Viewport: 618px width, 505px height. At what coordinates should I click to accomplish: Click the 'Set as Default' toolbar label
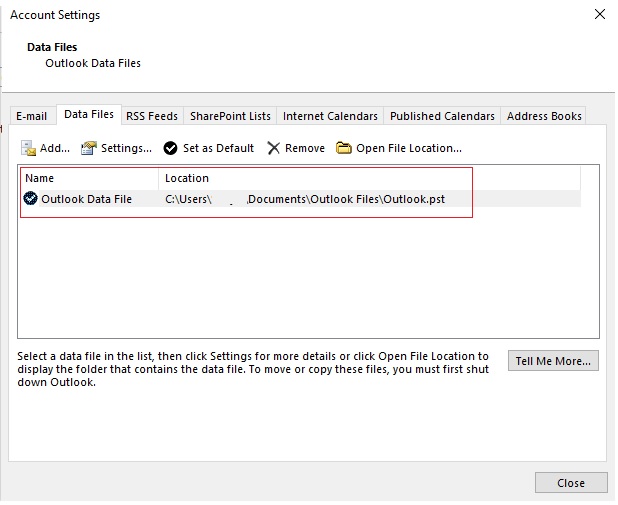click(218, 148)
